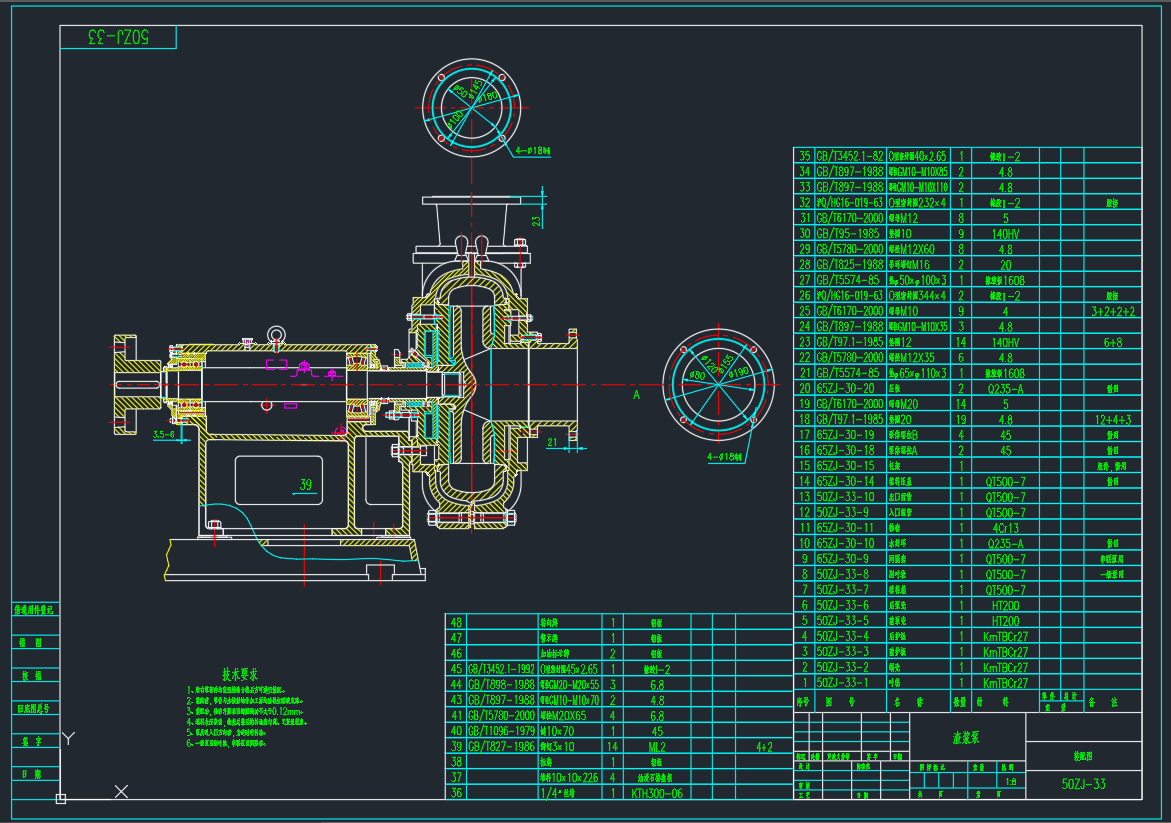The height and width of the screenshot is (823, 1171).
Task: Click the 4-ø18 callout on top flange
Action: (534, 153)
